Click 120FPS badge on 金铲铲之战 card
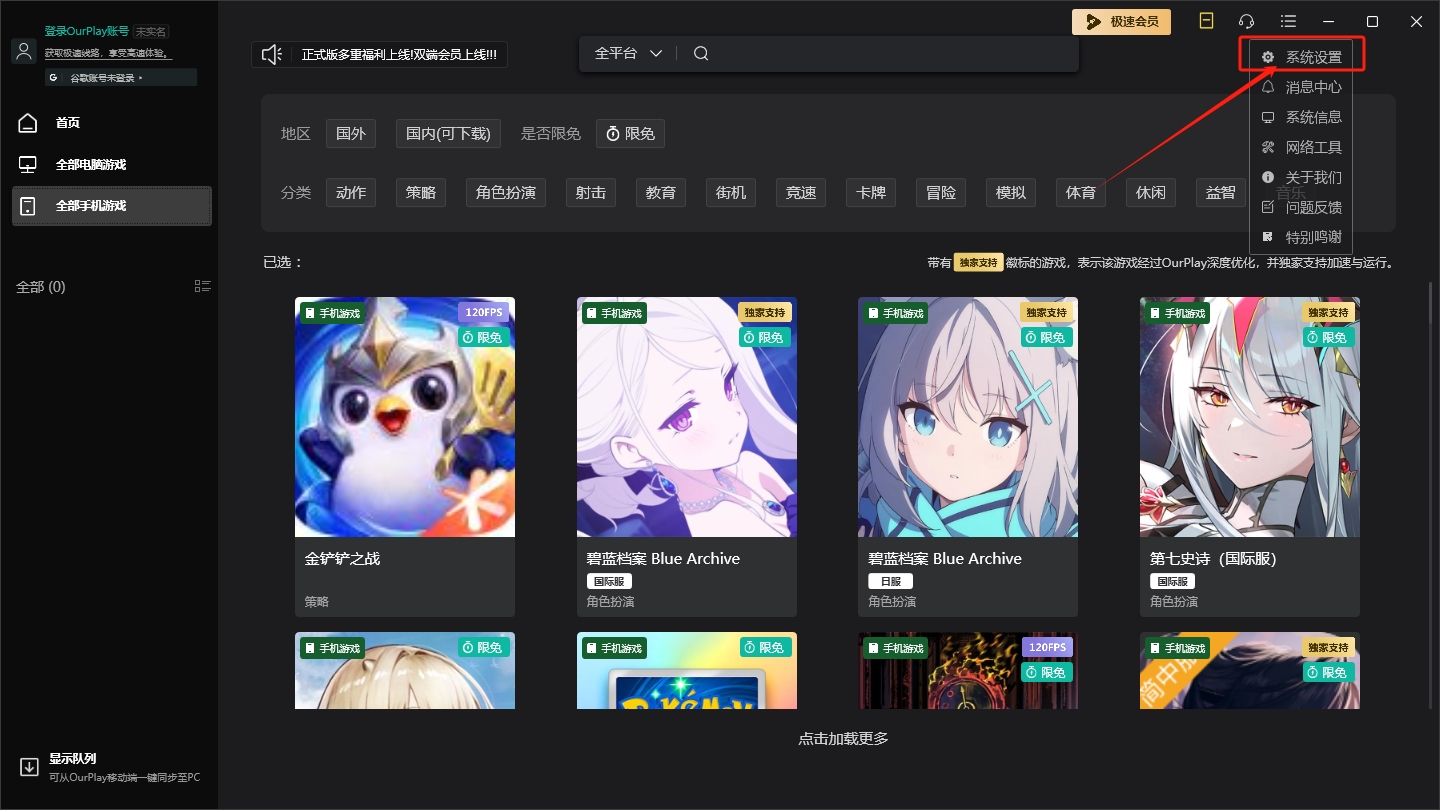Screen dimensions: 1440x810 click(484, 312)
